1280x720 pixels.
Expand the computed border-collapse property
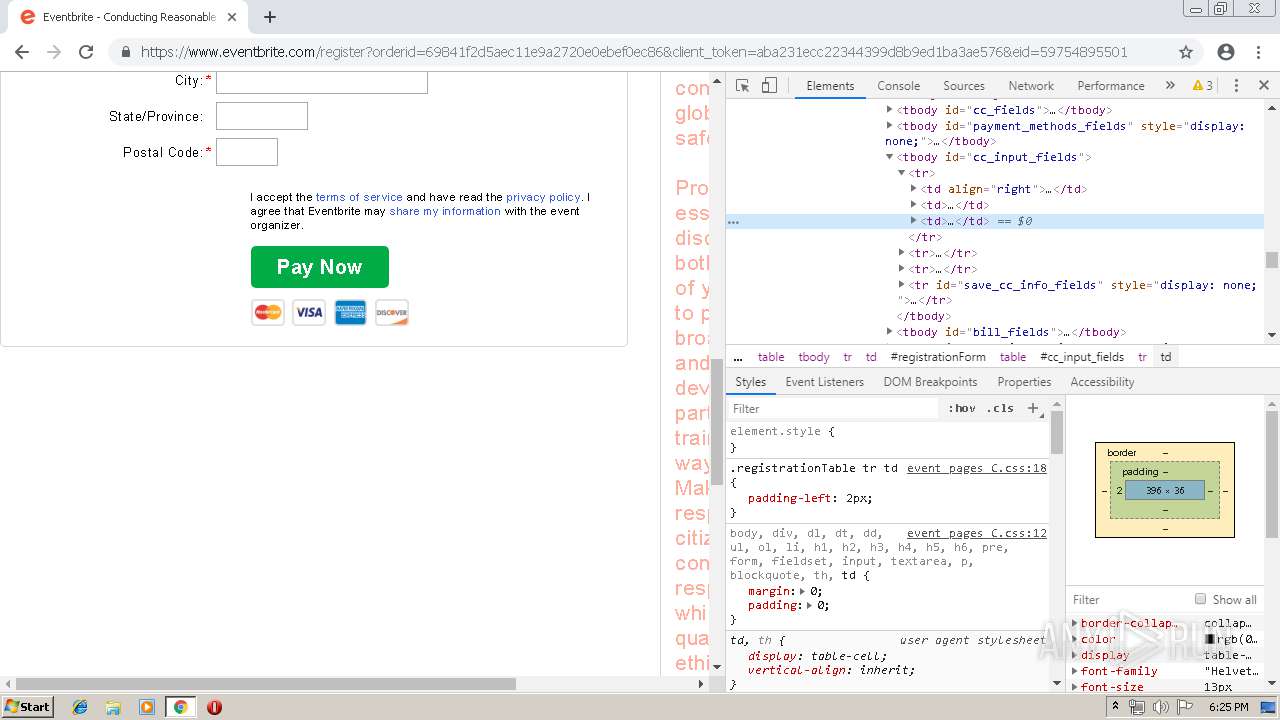pos(1075,623)
